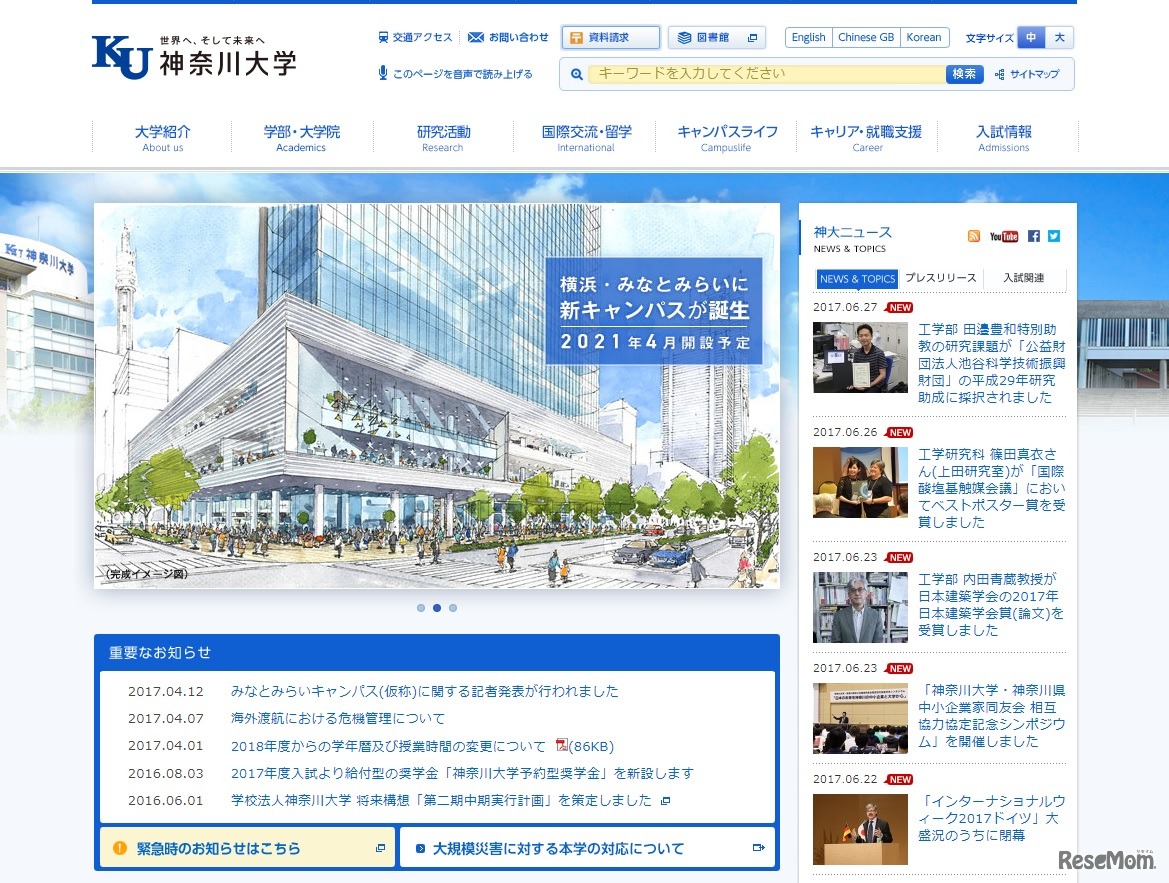
Task: Open the YouTube channel icon
Action: [1003, 236]
